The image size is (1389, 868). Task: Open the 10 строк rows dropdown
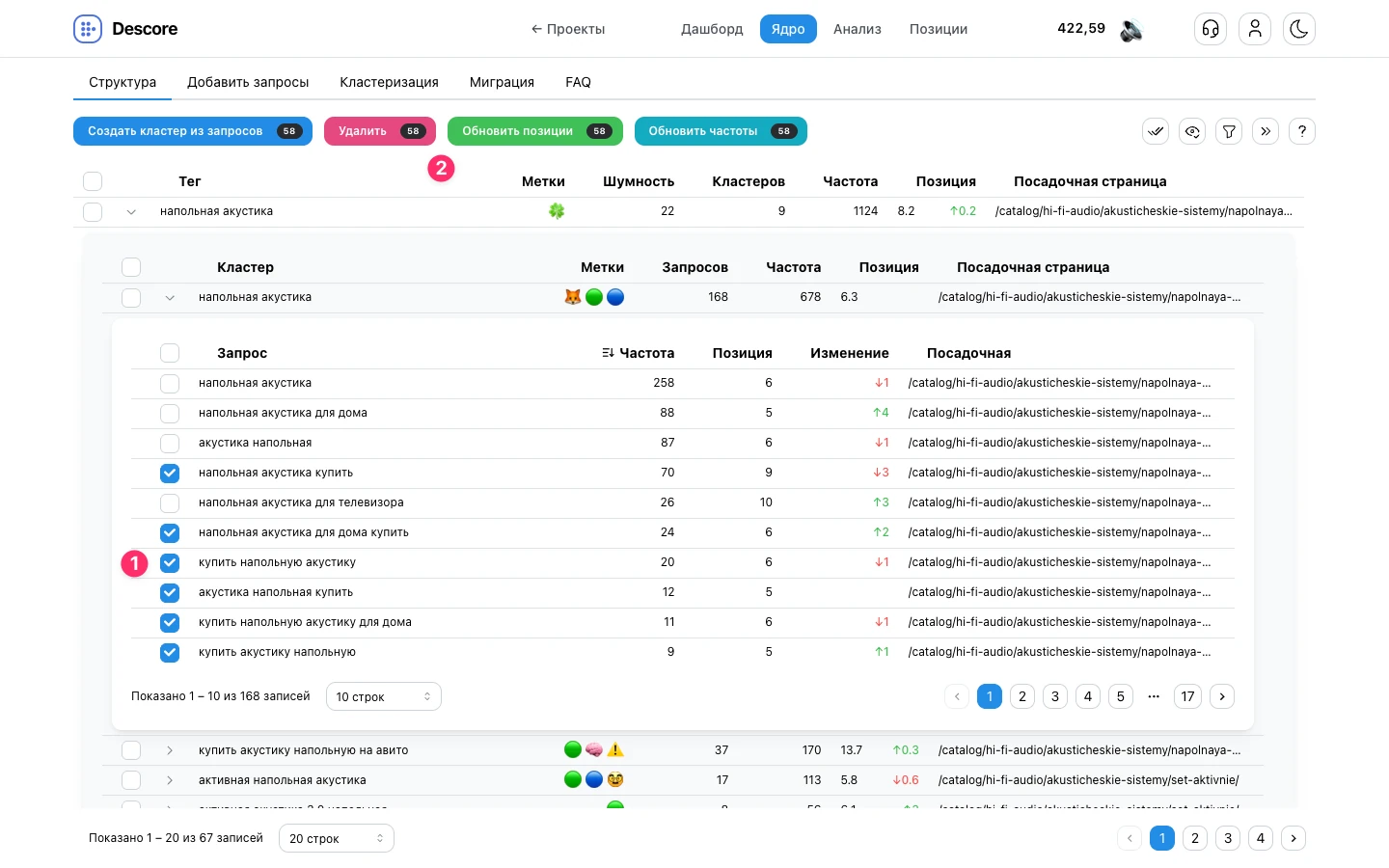384,696
